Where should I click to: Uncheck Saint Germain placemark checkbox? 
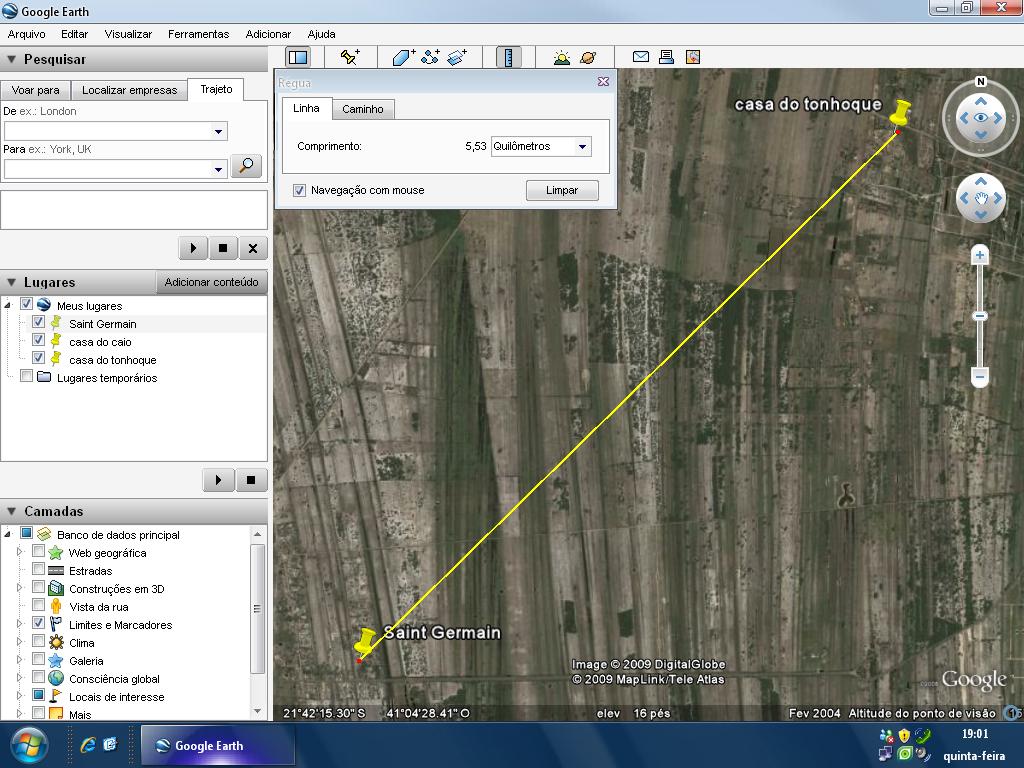click(38, 322)
